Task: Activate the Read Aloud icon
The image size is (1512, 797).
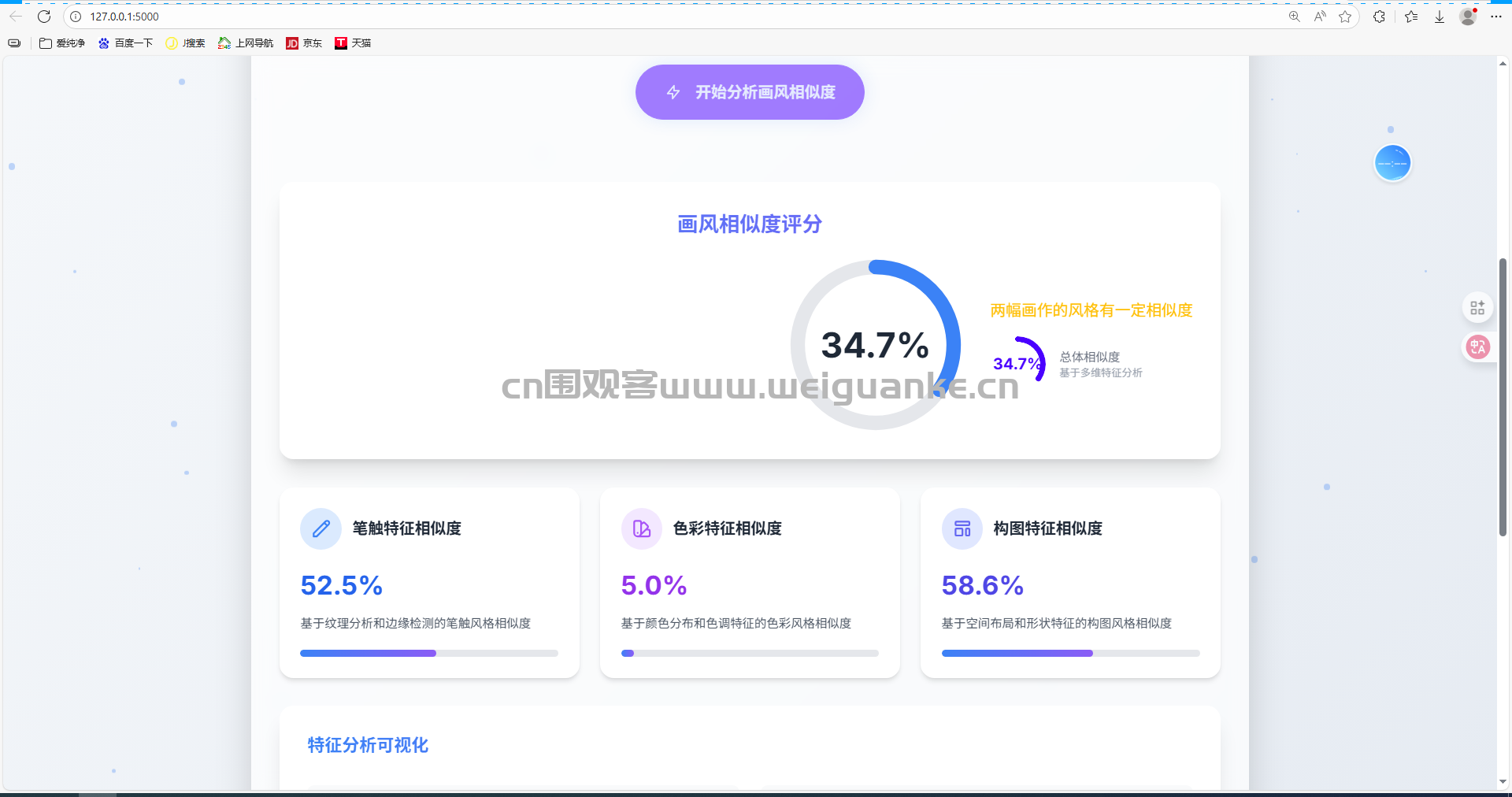Action: click(x=1320, y=17)
